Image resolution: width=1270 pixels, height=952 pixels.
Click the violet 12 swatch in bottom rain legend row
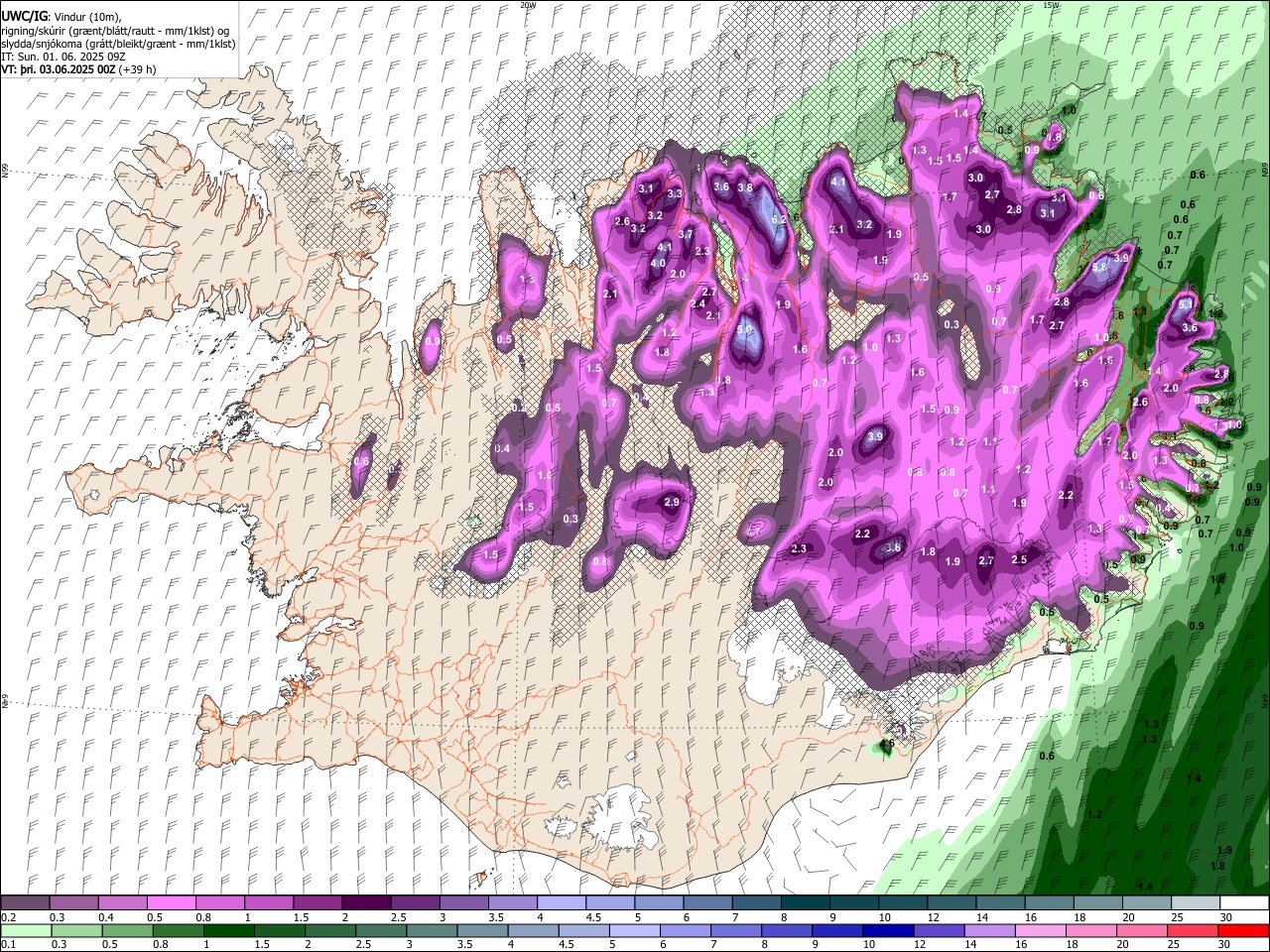click(939, 931)
